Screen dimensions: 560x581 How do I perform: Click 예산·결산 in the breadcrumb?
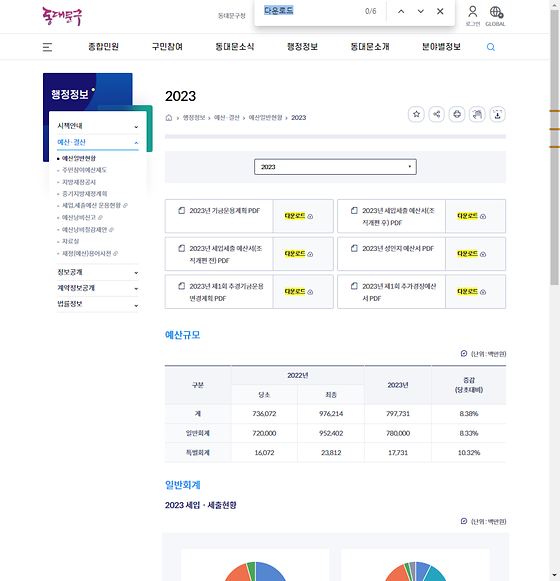[x=227, y=117]
